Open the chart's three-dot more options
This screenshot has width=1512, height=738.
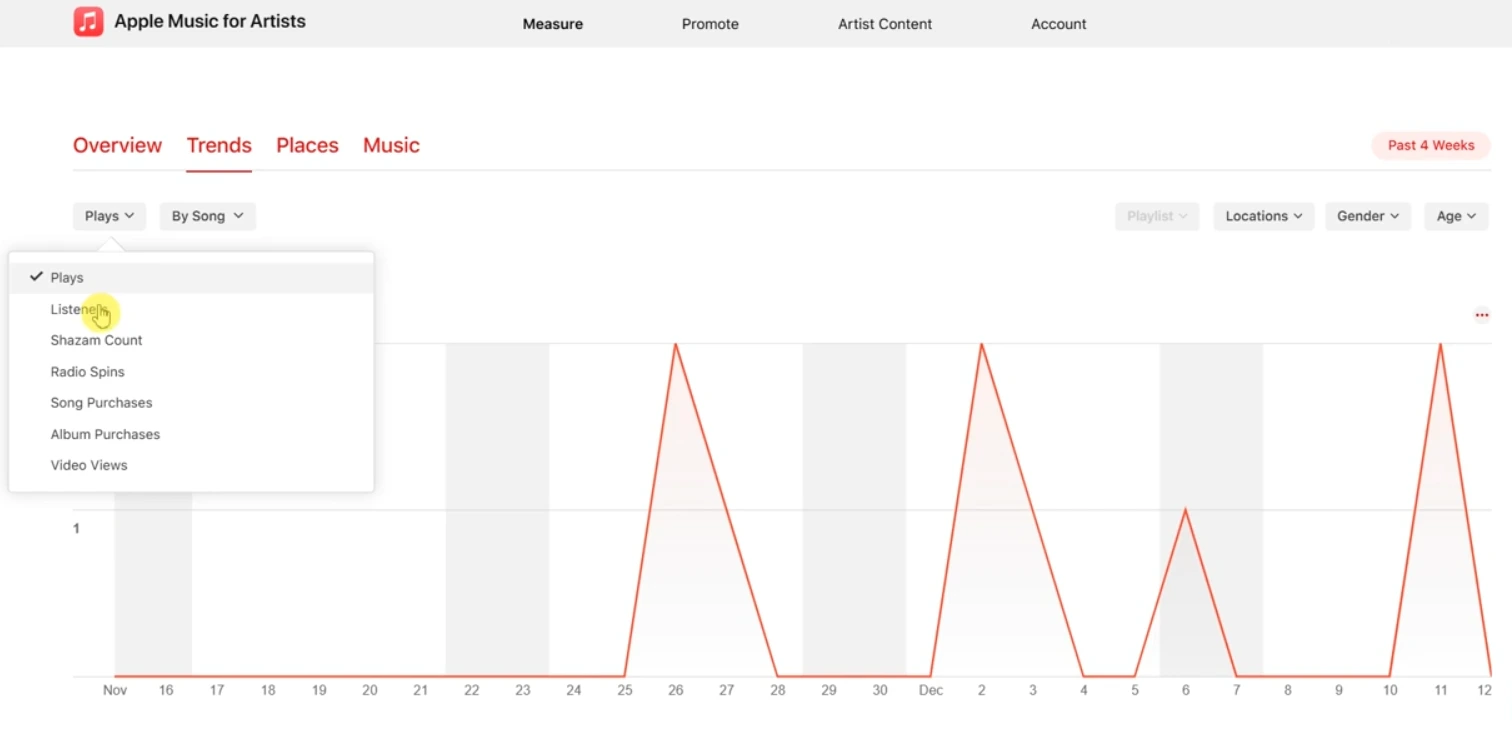(x=1481, y=315)
